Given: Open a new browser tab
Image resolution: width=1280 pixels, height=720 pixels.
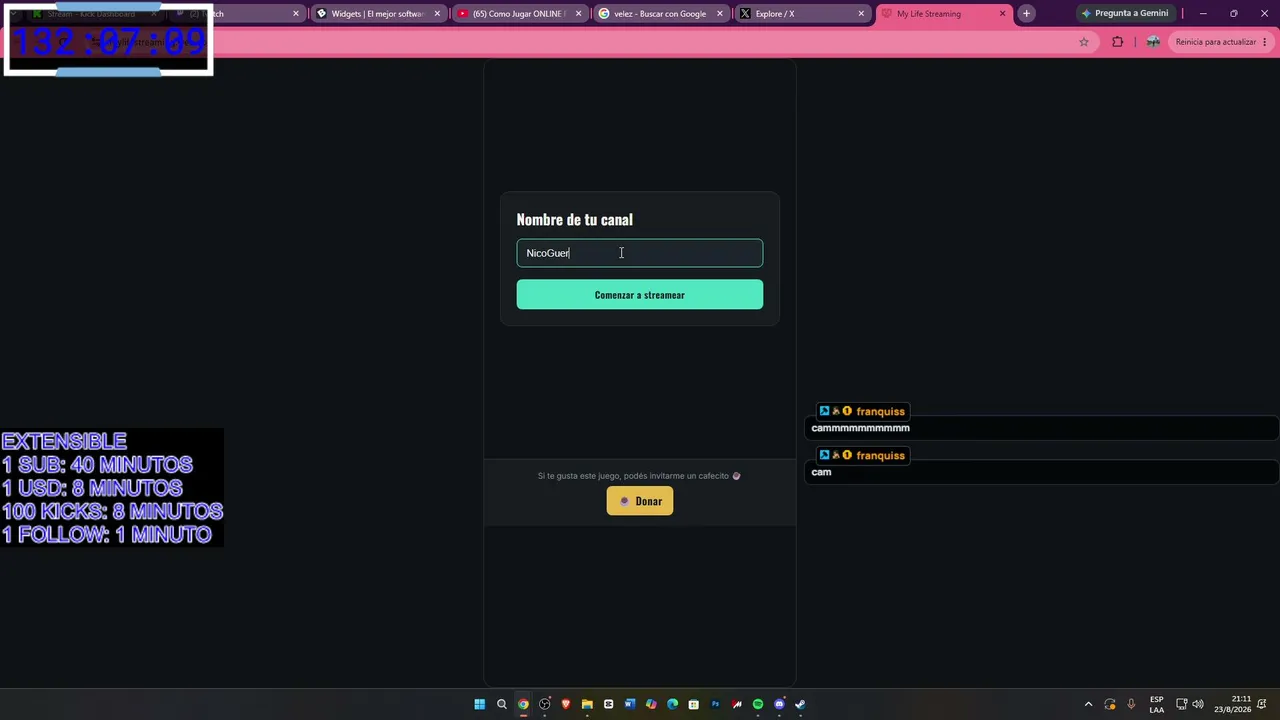Looking at the screenshot, I should [x=1026, y=14].
